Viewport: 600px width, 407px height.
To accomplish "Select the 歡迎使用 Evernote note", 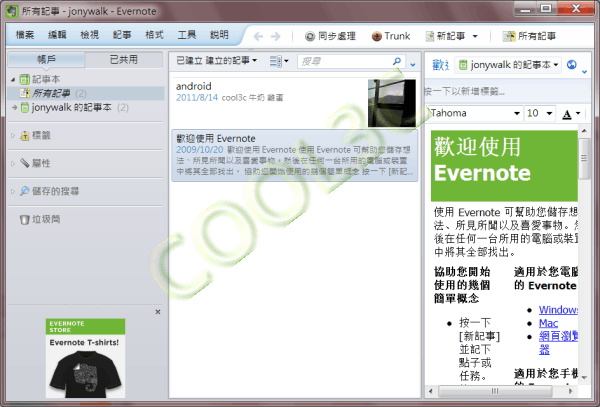I will (x=295, y=155).
